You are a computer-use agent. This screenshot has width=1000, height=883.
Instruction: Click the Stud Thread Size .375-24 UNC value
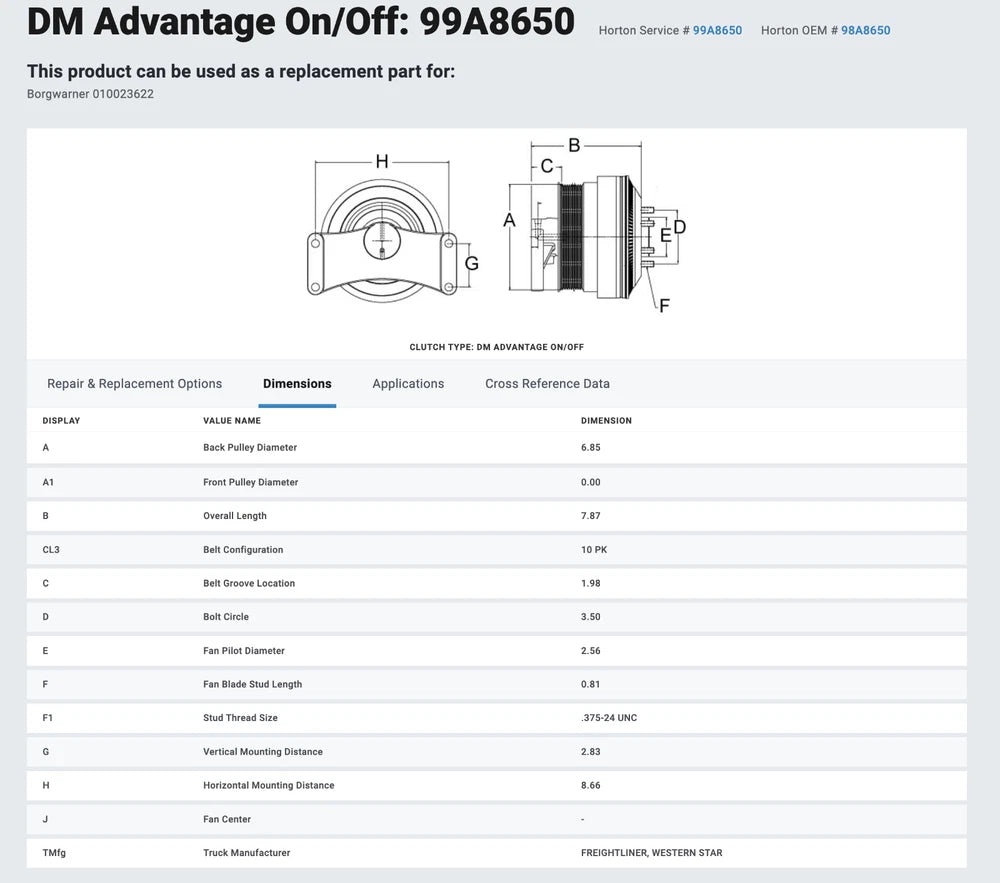pyautogui.click(x=609, y=718)
